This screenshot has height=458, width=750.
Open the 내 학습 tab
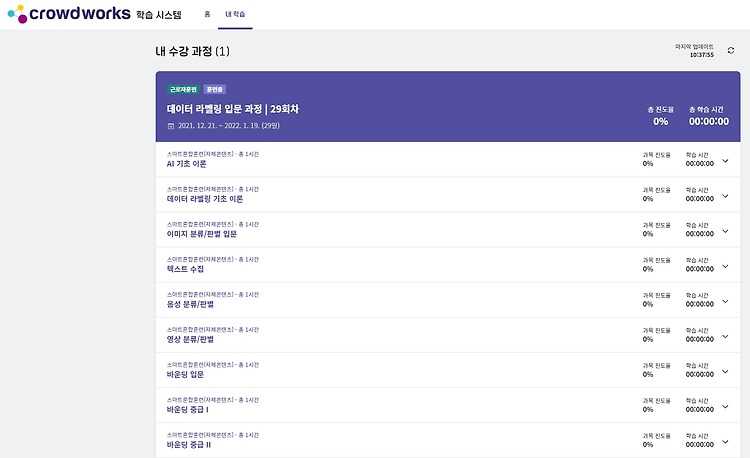click(235, 14)
